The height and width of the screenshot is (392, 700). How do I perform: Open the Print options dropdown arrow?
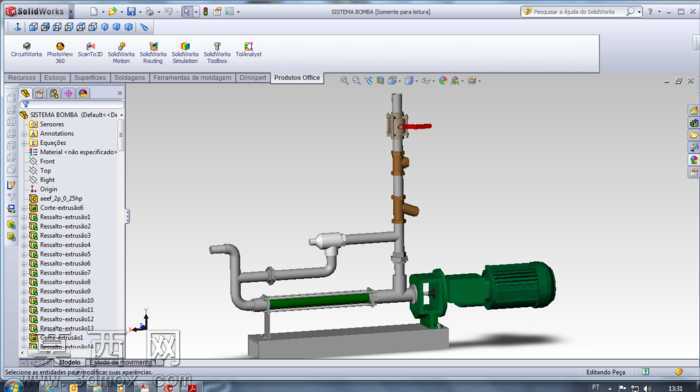pyautogui.click(x=157, y=12)
